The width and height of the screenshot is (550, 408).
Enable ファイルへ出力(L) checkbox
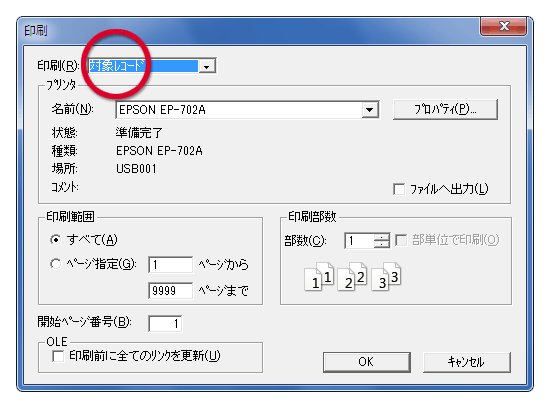click(399, 189)
